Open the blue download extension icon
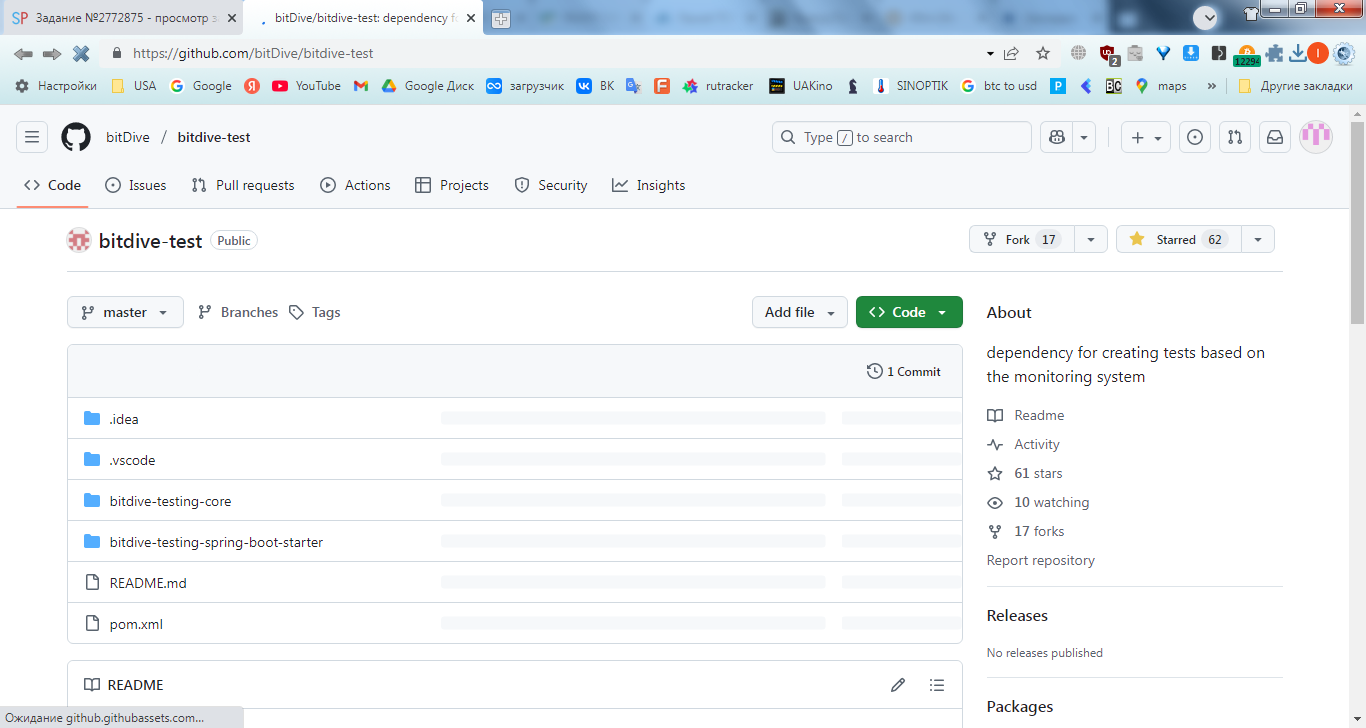This screenshot has height=728, width=1366. tap(1191, 53)
